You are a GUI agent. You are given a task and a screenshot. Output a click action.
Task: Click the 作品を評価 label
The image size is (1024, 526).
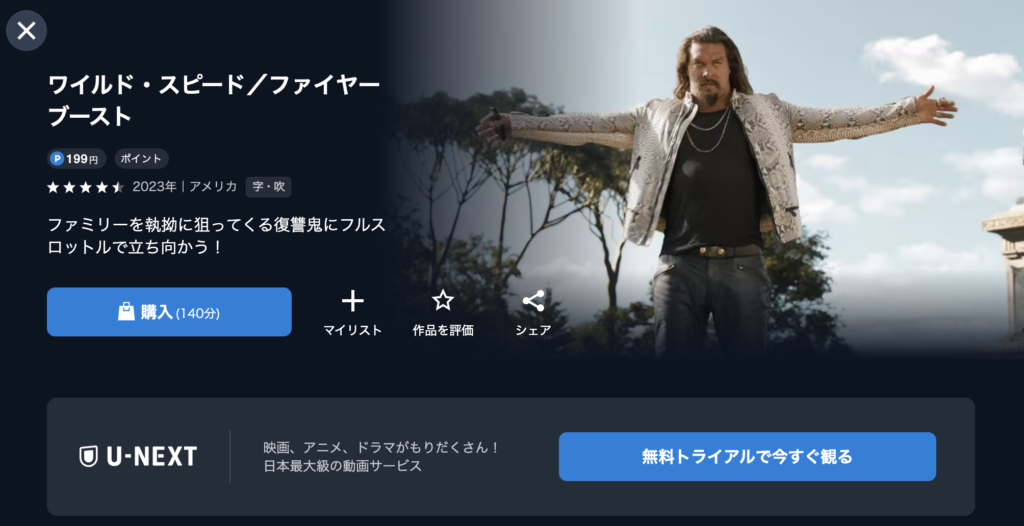point(443,331)
